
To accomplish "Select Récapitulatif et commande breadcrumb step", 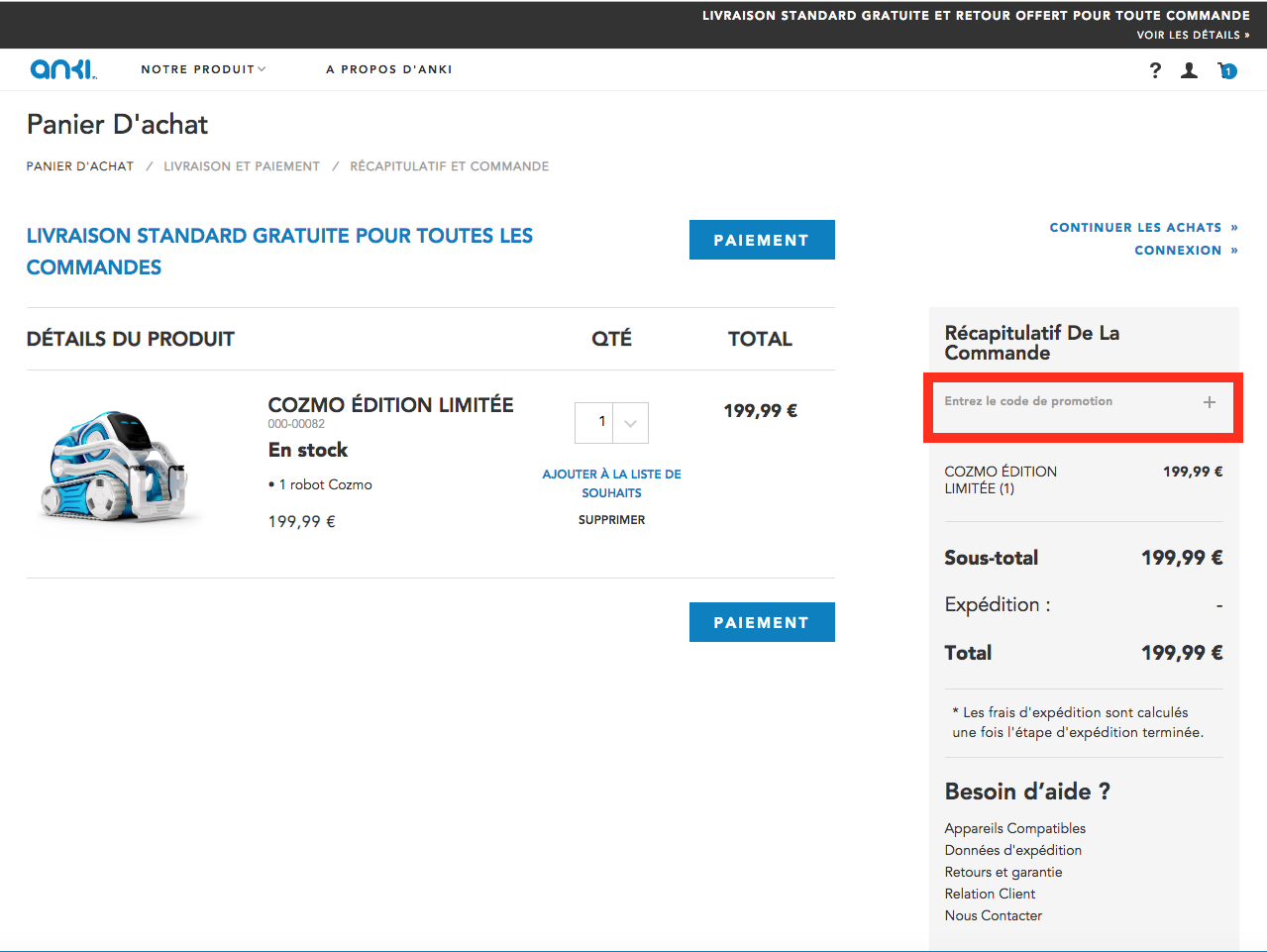I will click(x=449, y=166).
